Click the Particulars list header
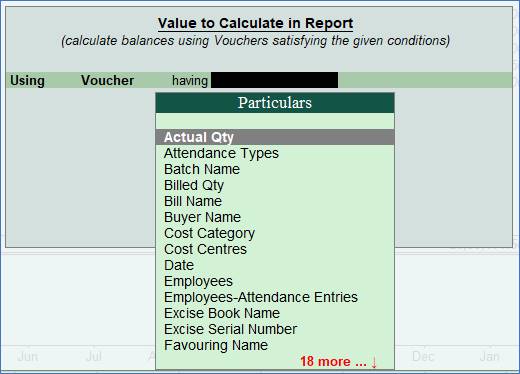 click(275, 103)
